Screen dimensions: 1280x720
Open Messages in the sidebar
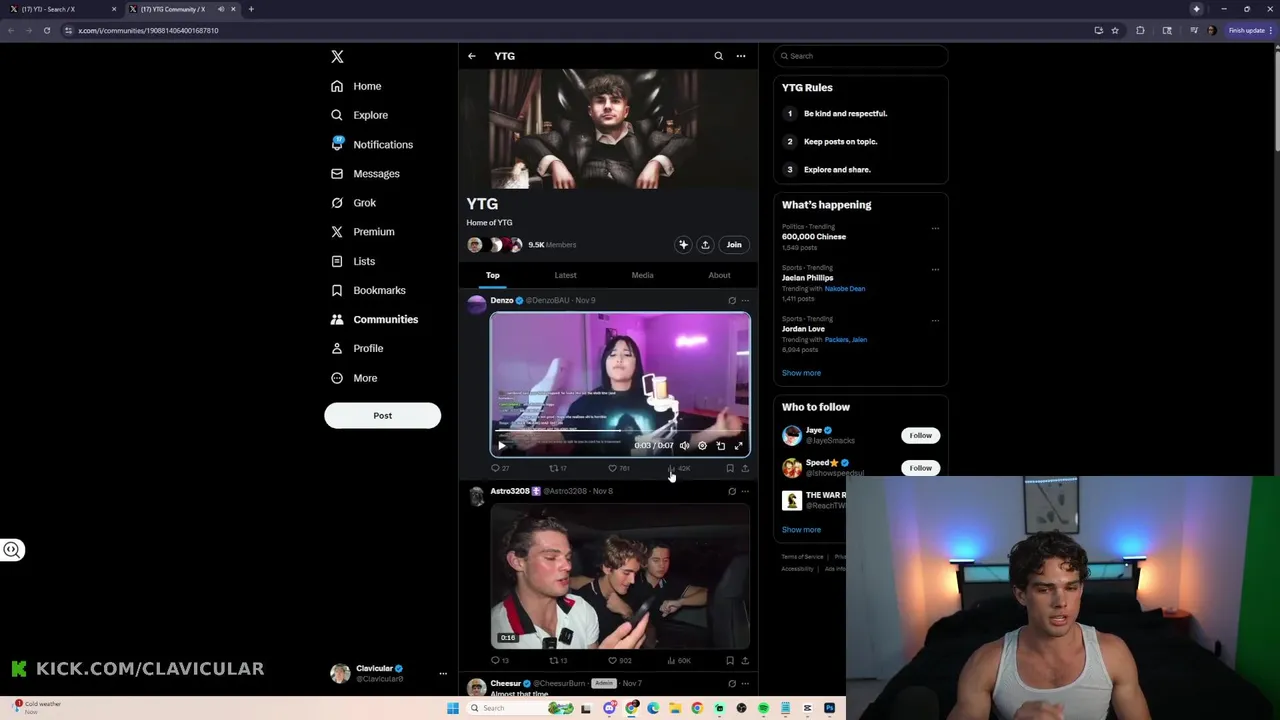click(x=365, y=174)
